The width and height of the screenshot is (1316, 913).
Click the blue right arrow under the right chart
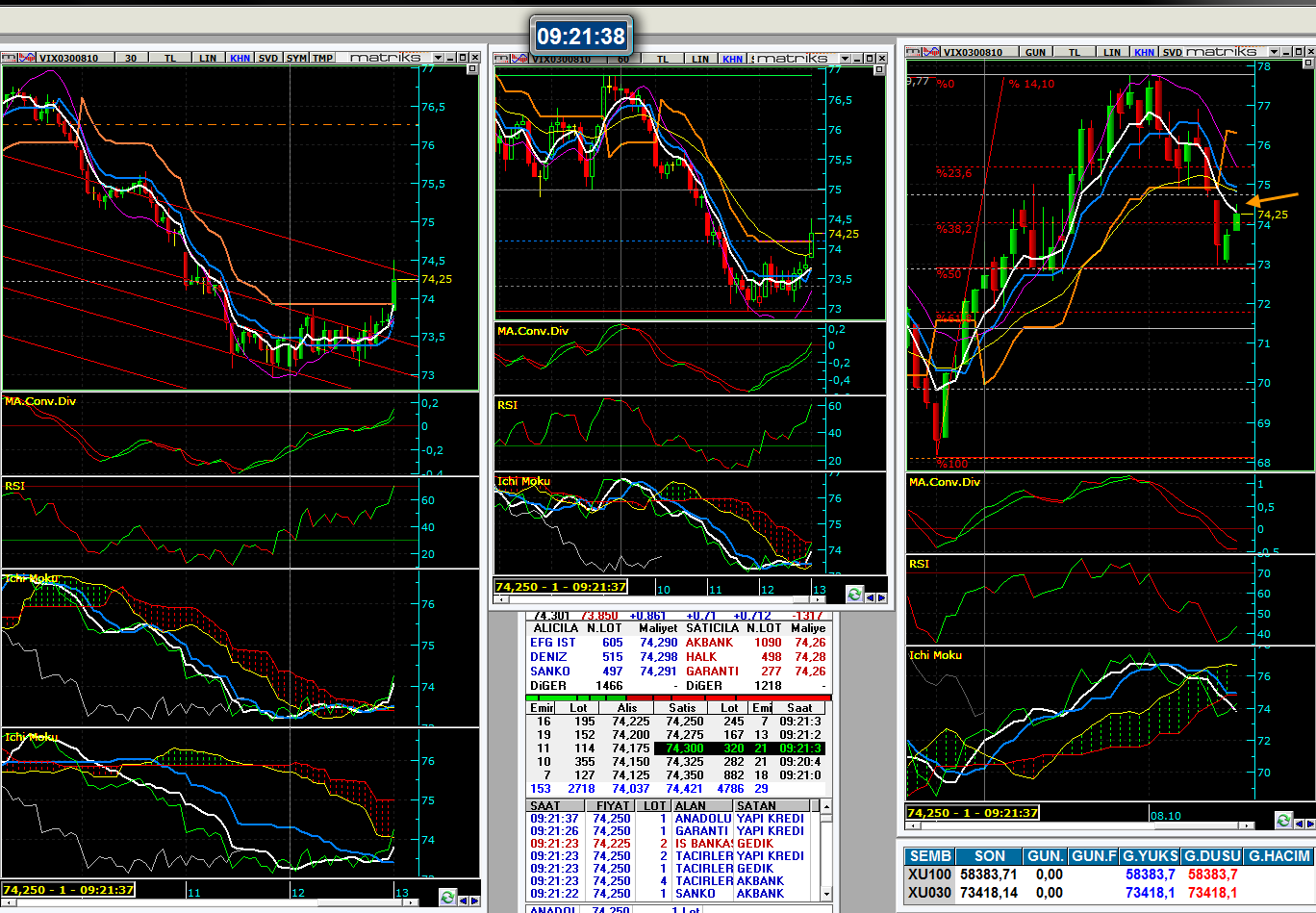pos(1308,822)
